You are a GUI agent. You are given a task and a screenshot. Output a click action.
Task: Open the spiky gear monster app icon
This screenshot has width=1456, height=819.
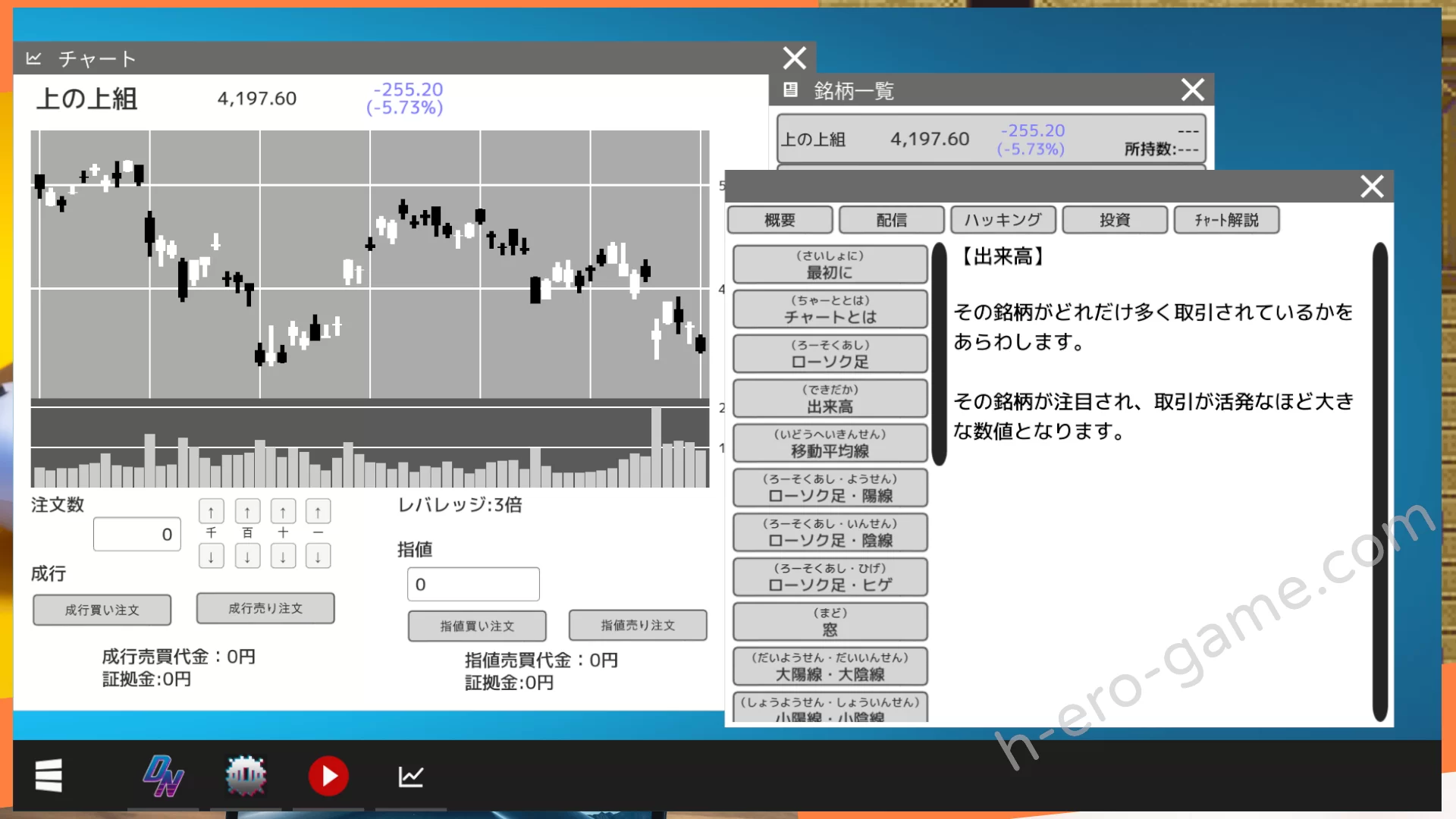coord(246,776)
